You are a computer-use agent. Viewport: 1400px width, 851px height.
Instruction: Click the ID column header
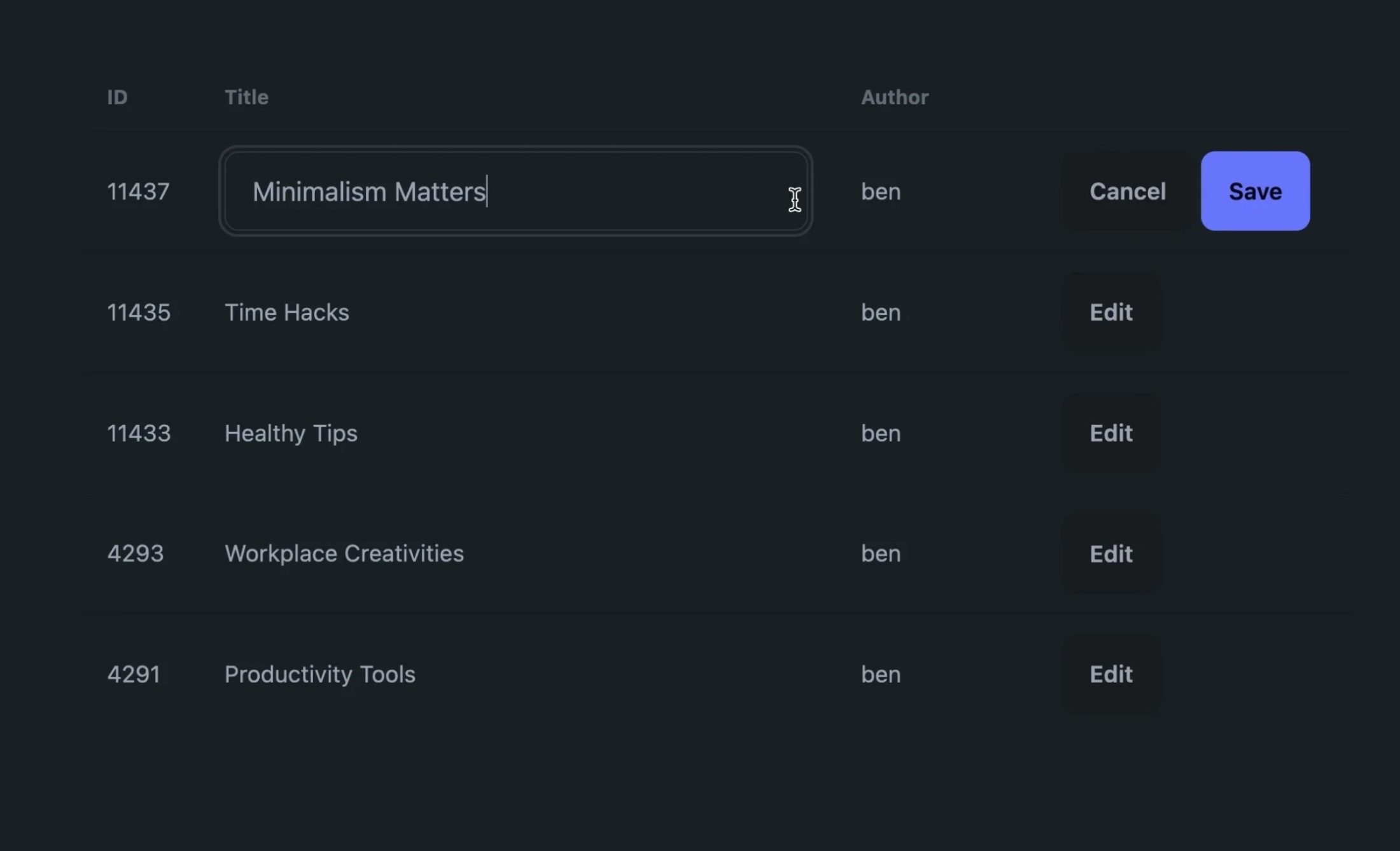tap(117, 97)
